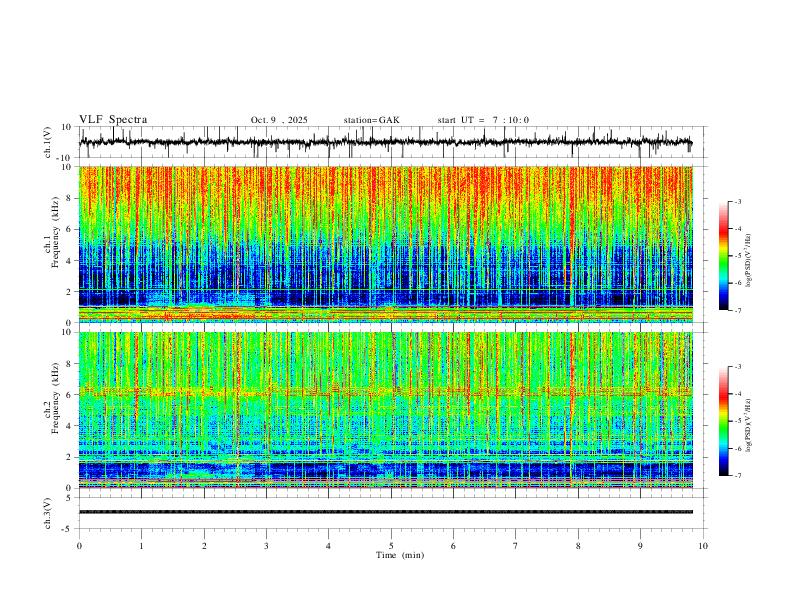Click the 'ch.3(V)' axis label
Image resolution: width=792 pixels, height=612 pixels.
[x=48, y=514]
